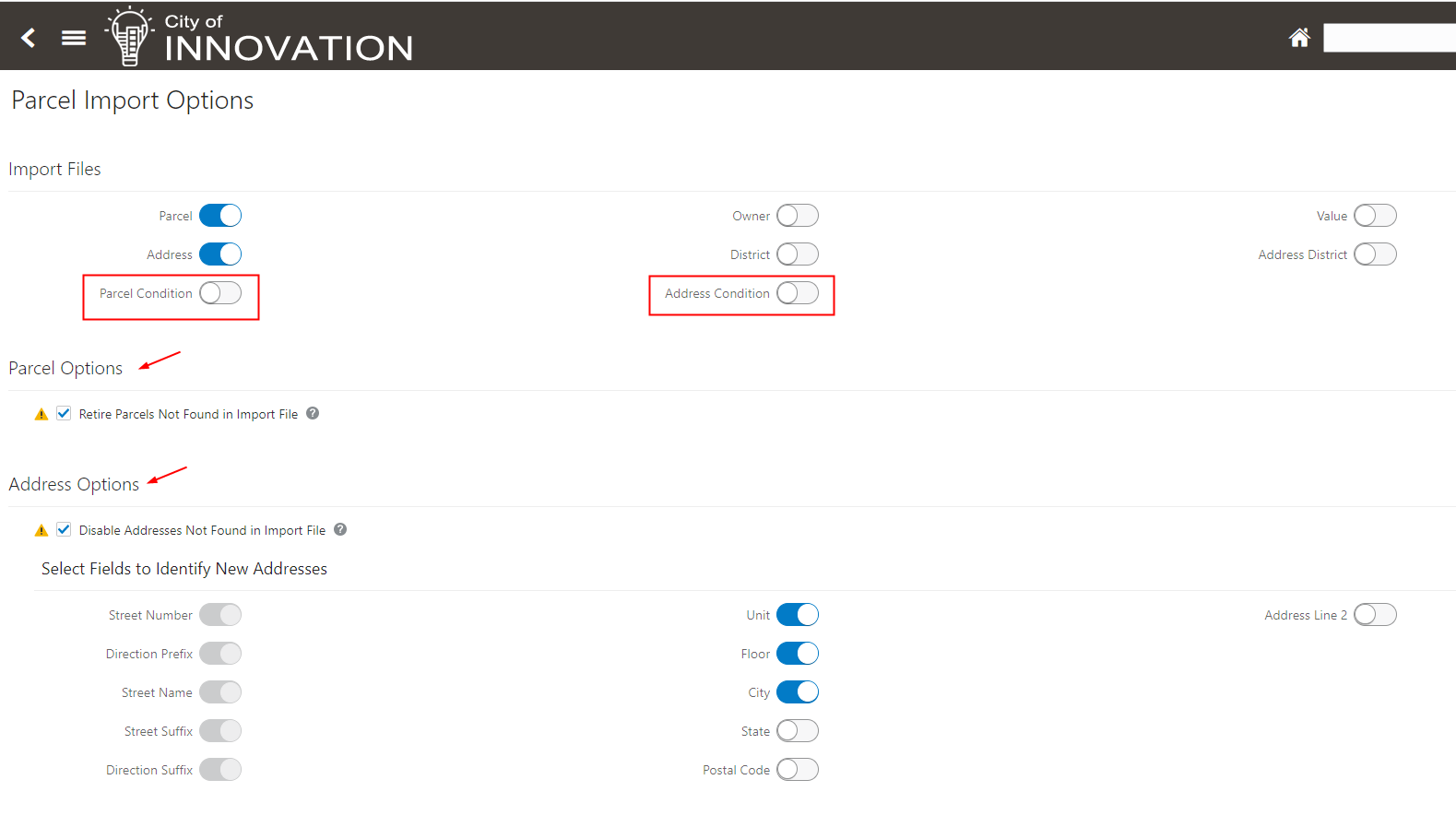Click help icon beside Retire Parcels option
This screenshot has height=827, width=1456.
click(x=313, y=413)
